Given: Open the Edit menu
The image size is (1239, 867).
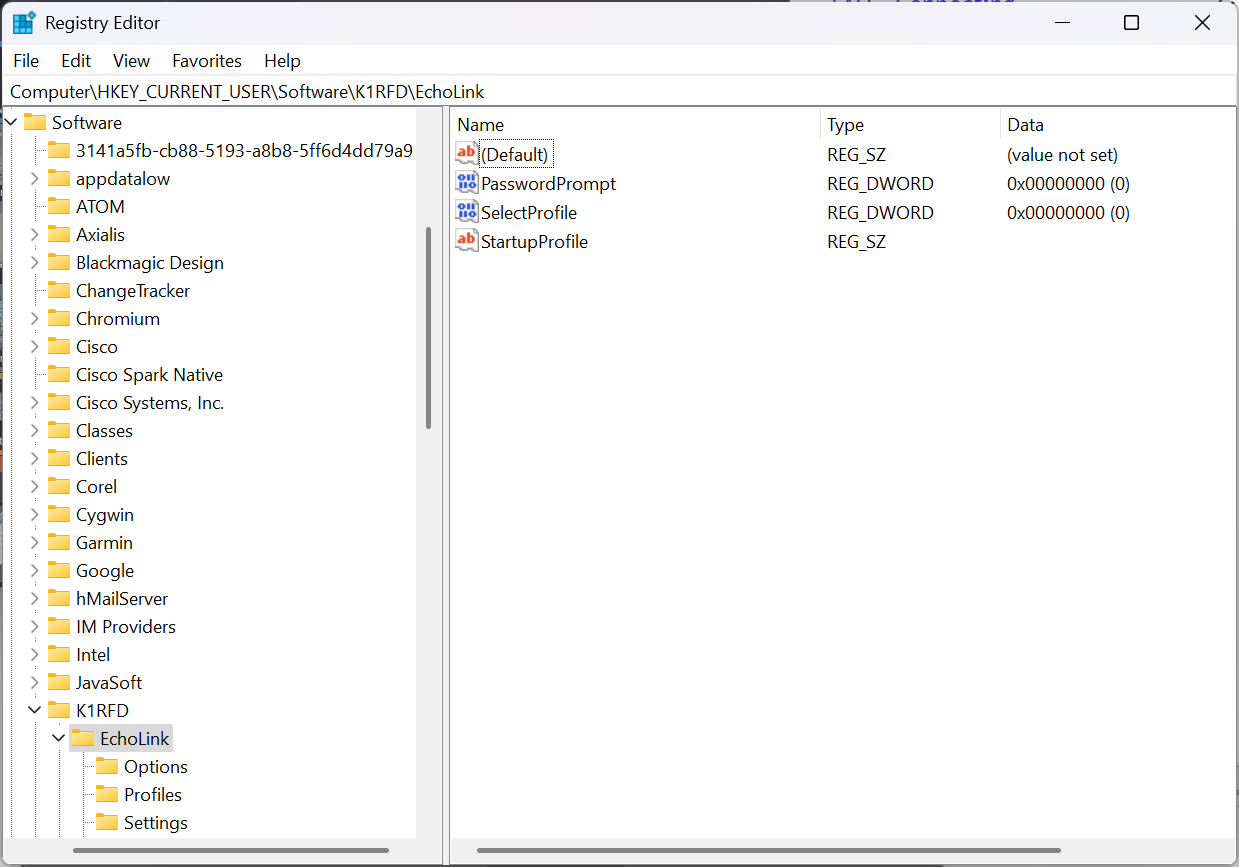Looking at the screenshot, I should click(76, 61).
